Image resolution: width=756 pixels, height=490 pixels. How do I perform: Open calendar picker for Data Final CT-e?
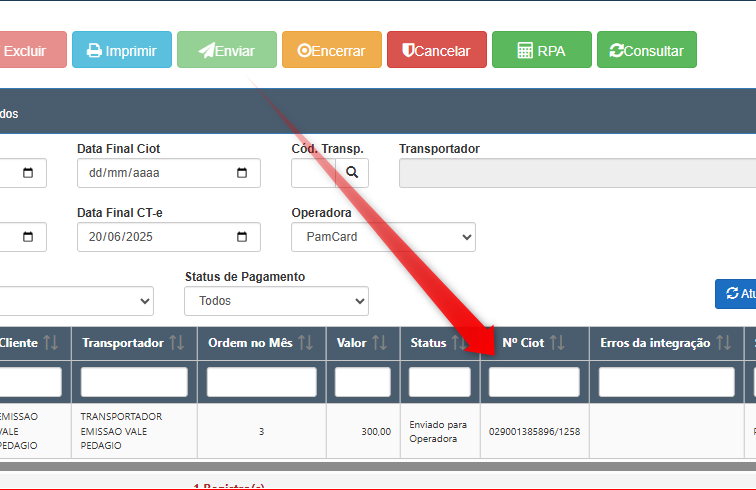tap(242, 237)
